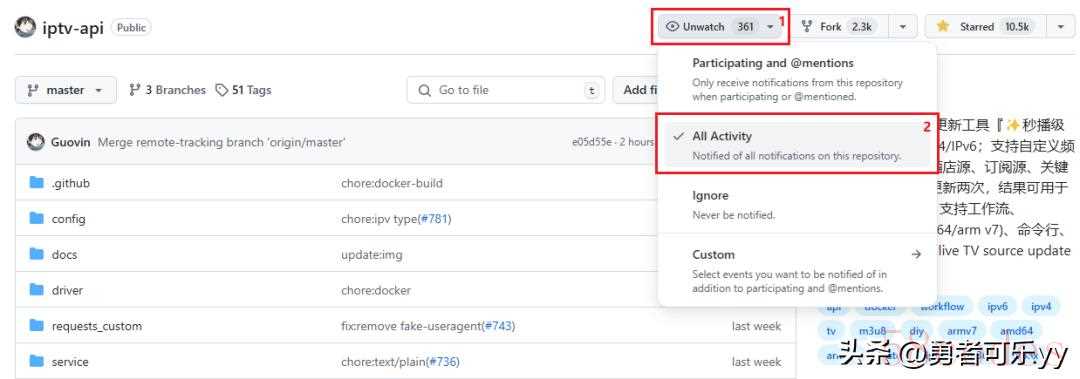Open the 3 Branches link
1080x379 pixels.
167,90
